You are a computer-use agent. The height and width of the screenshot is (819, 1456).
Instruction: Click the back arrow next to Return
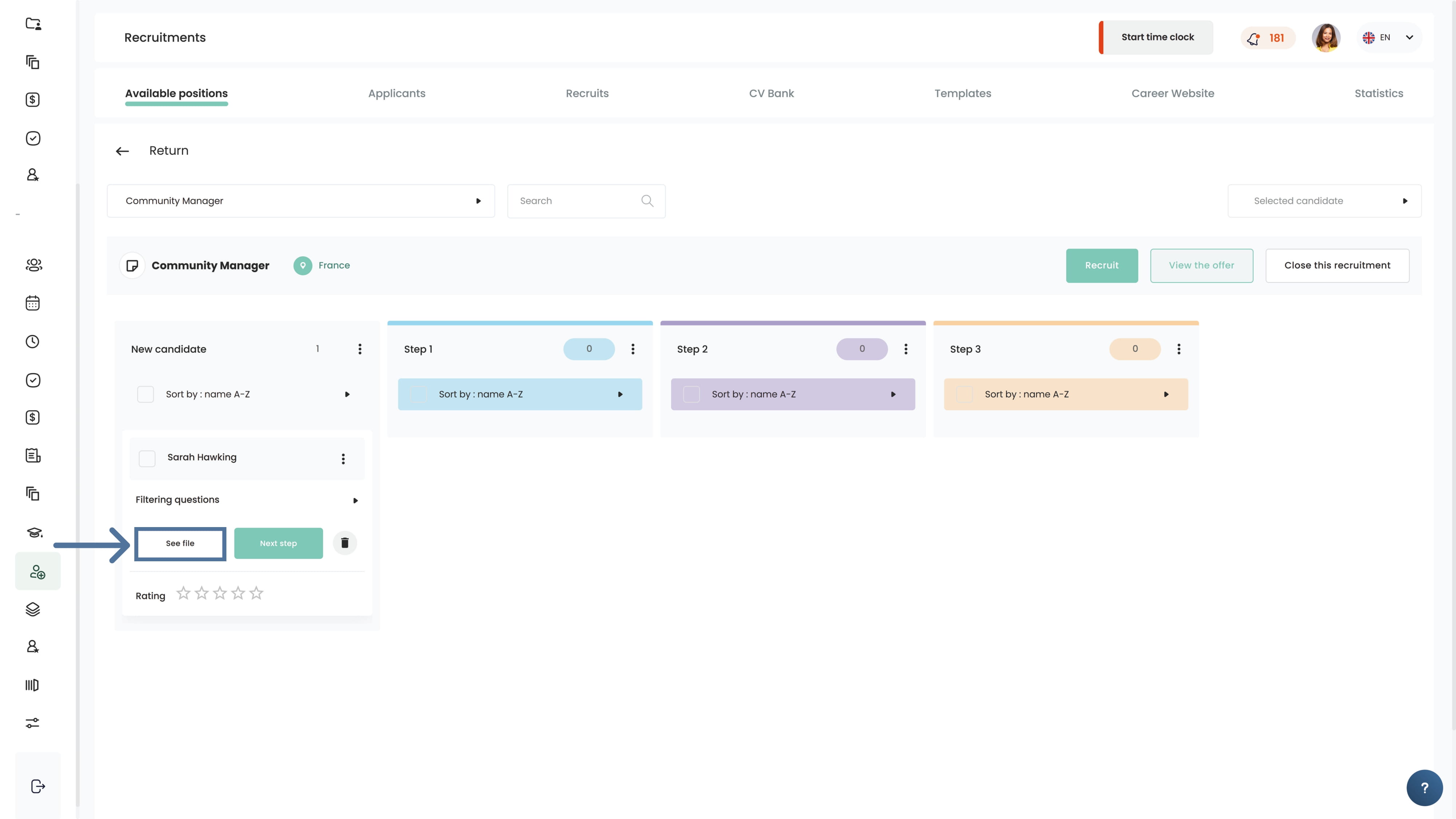[122, 151]
